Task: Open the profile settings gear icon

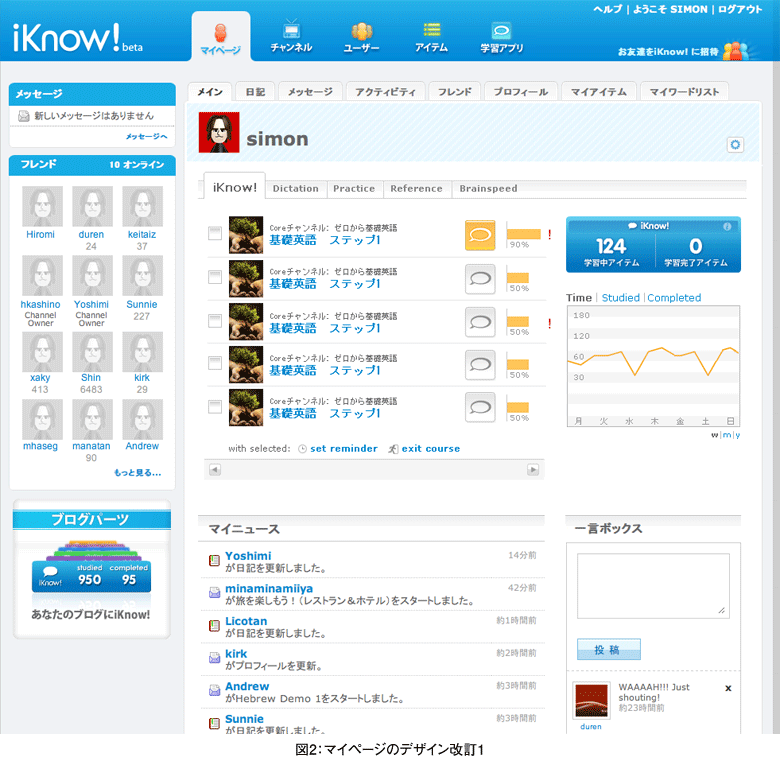Action: pos(735,145)
